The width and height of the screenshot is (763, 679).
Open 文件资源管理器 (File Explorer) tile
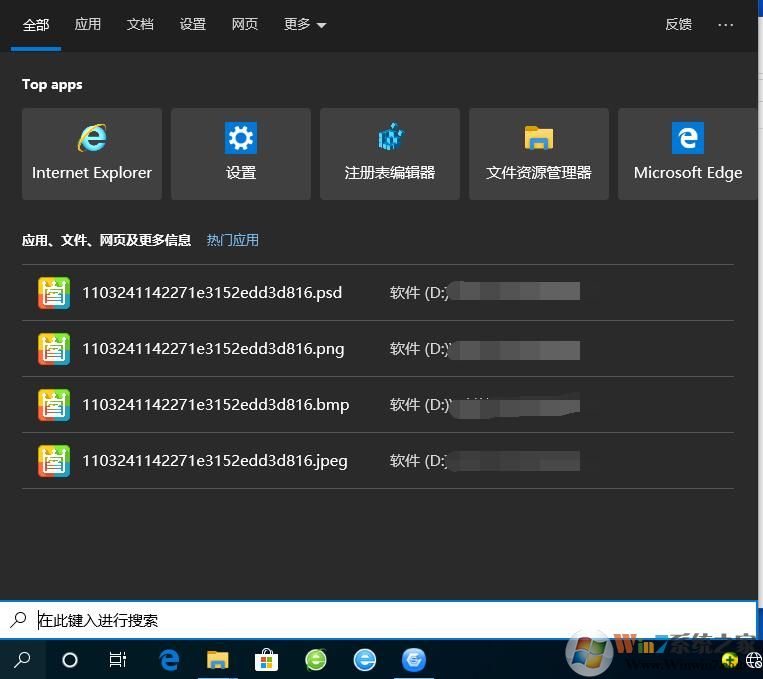(539, 154)
